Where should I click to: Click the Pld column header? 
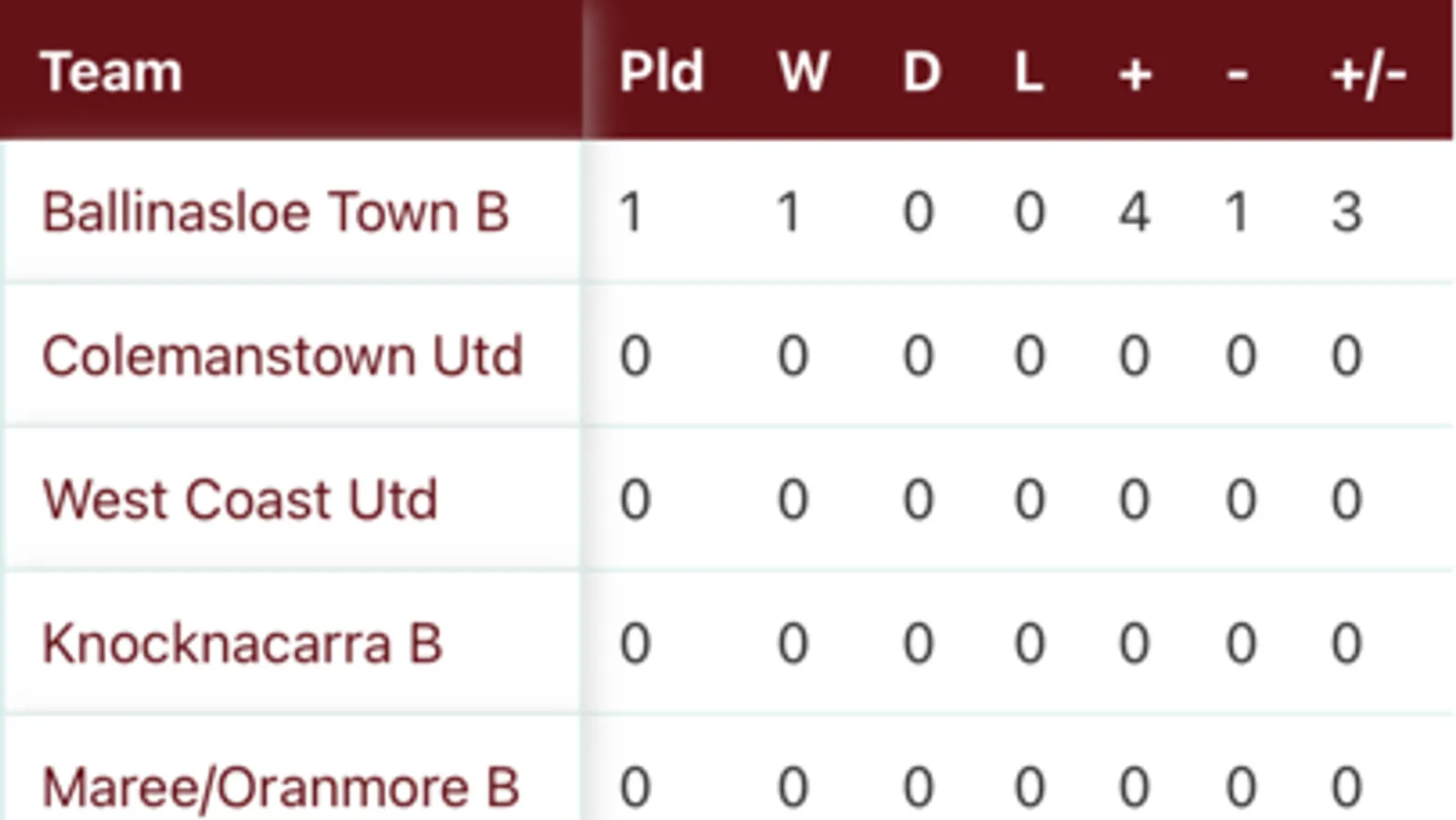point(661,71)
